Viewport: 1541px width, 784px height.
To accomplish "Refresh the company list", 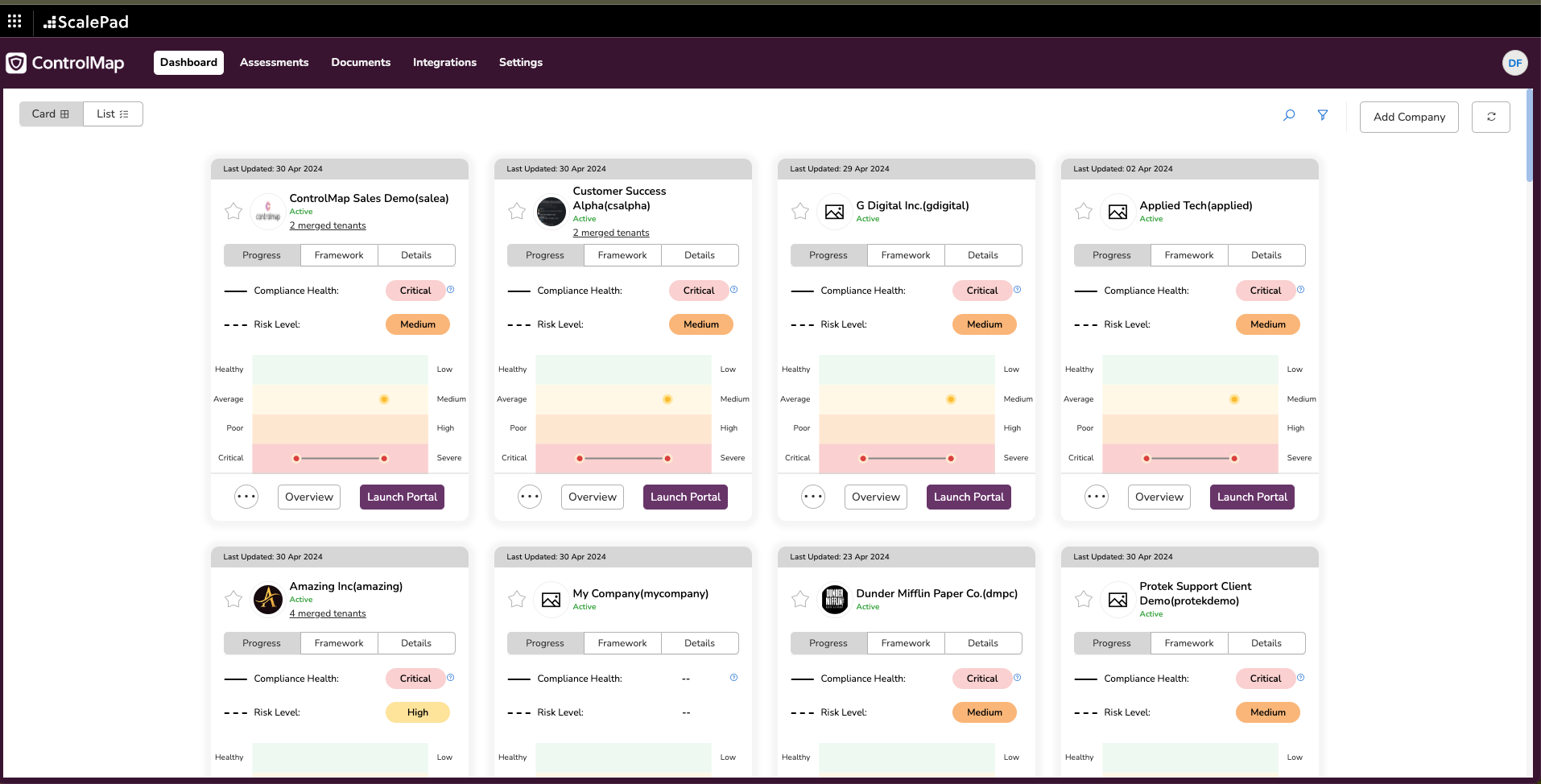I will (1491, 117).
